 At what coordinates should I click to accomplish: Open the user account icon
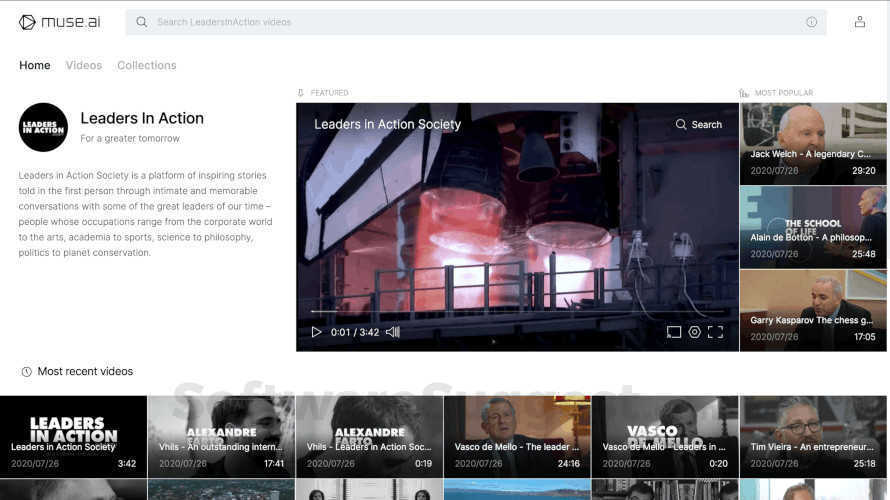point(860,22)
